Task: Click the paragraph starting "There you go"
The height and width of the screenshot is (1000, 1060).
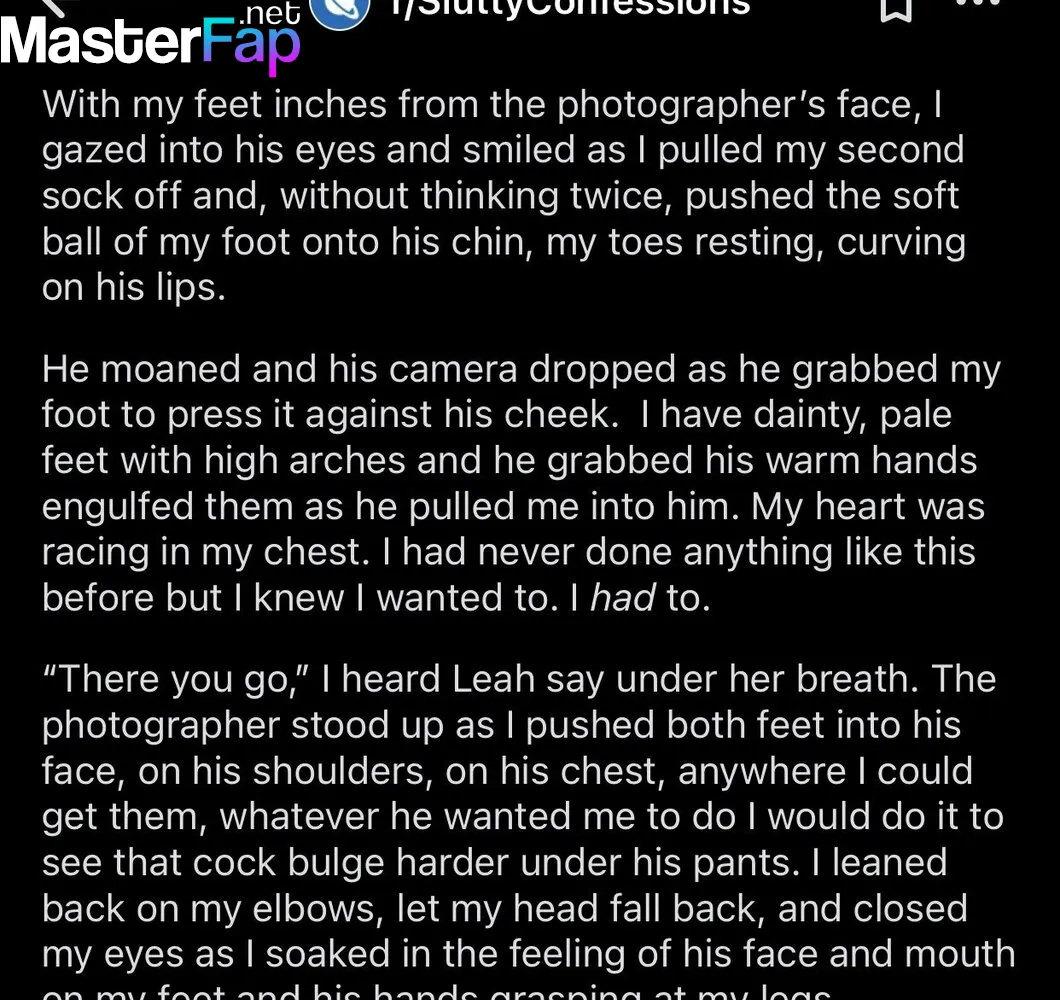Action: click(x=527, y=830)
